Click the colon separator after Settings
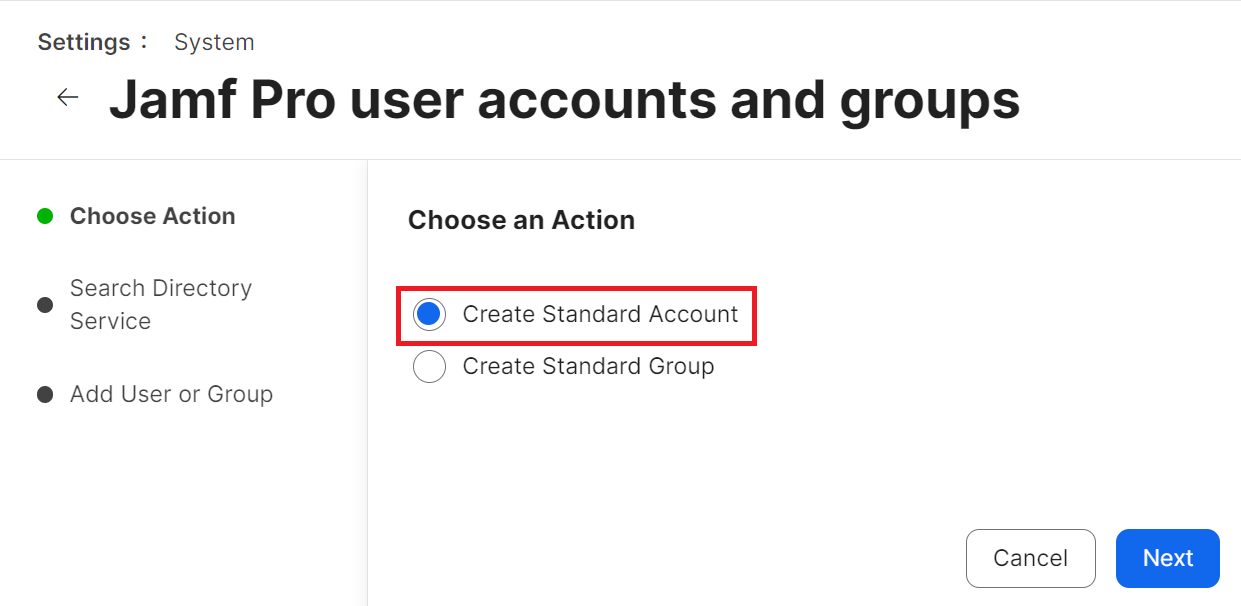1241x606 pixels. pos(144,42)
